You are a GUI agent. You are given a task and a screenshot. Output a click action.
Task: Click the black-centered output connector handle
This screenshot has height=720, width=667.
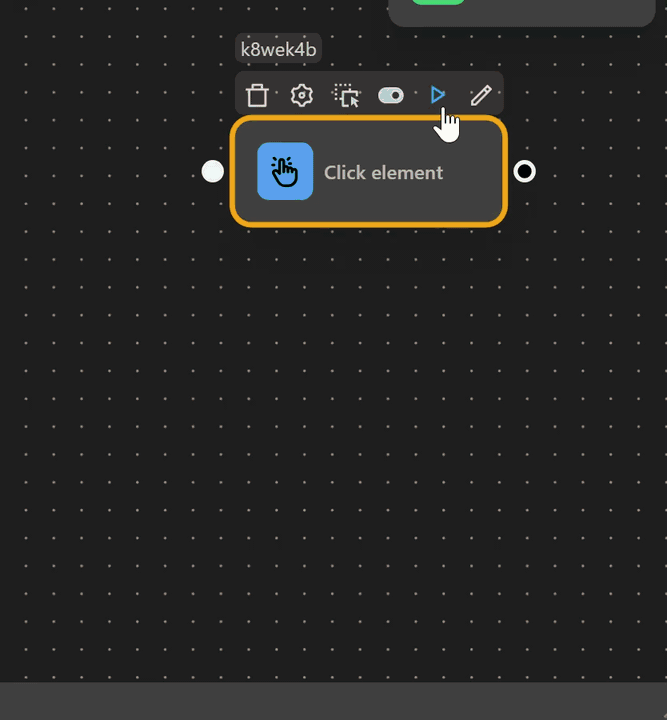(x=524, y=172)
